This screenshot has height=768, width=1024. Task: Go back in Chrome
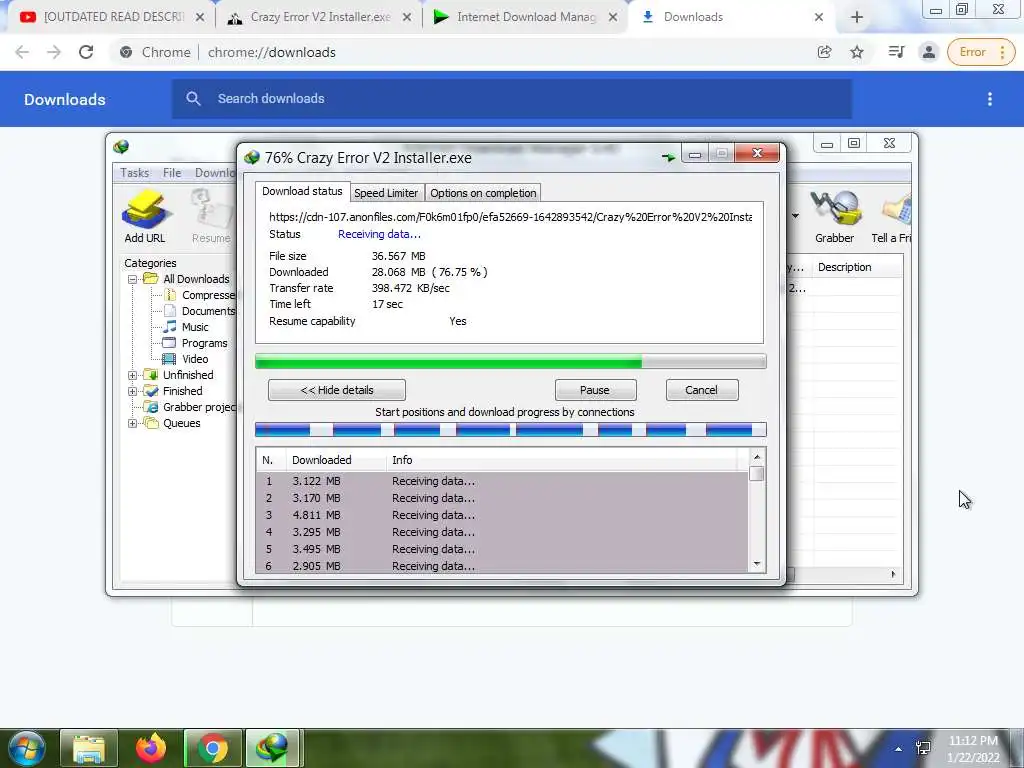coord(22,52)
